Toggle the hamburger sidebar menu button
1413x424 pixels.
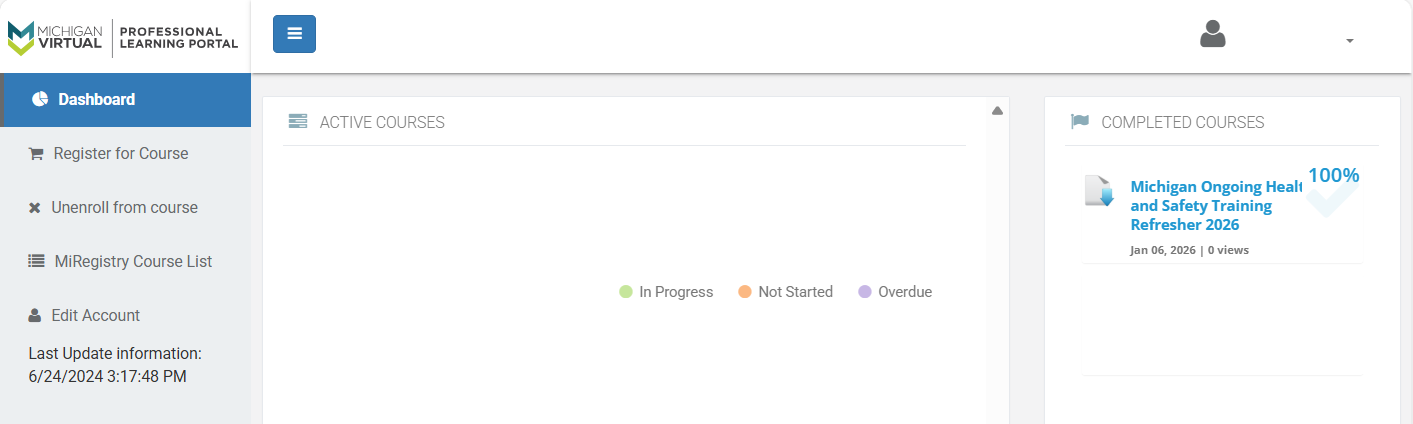tap(294, 34)
